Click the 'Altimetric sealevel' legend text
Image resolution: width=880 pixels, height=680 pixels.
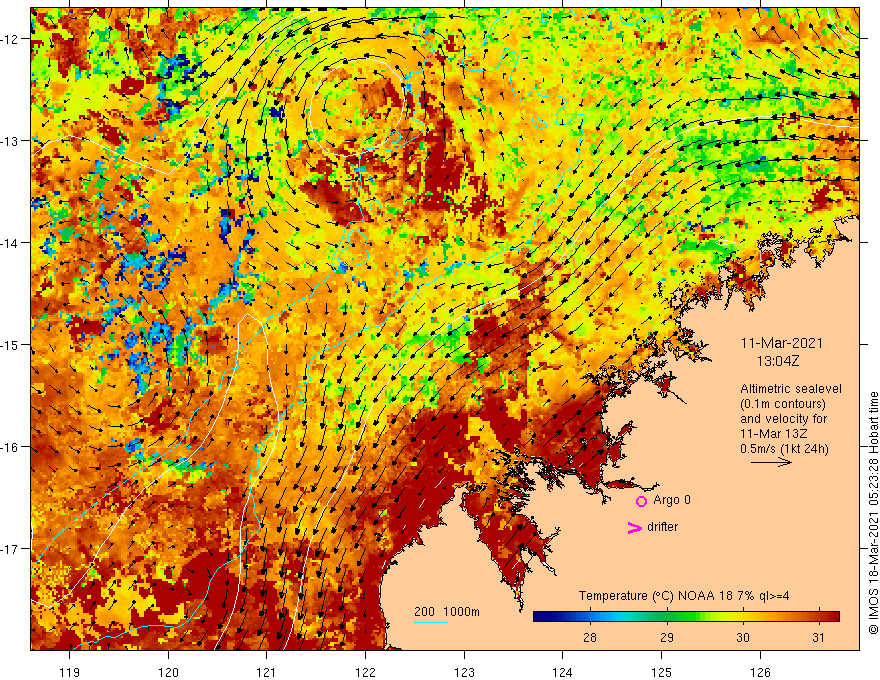(x=791, y=389)
